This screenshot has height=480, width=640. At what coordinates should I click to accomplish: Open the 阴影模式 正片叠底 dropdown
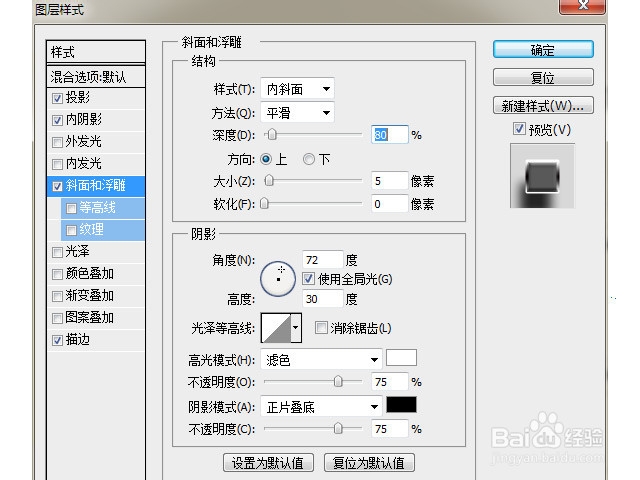click(x=321, y=407)
